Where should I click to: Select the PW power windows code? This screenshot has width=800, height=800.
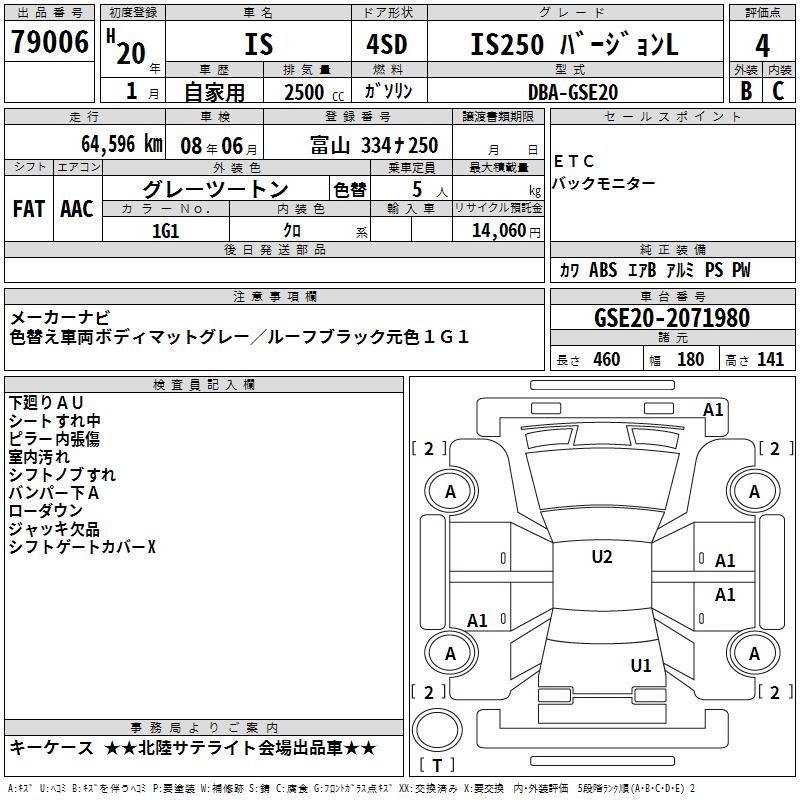741,270
